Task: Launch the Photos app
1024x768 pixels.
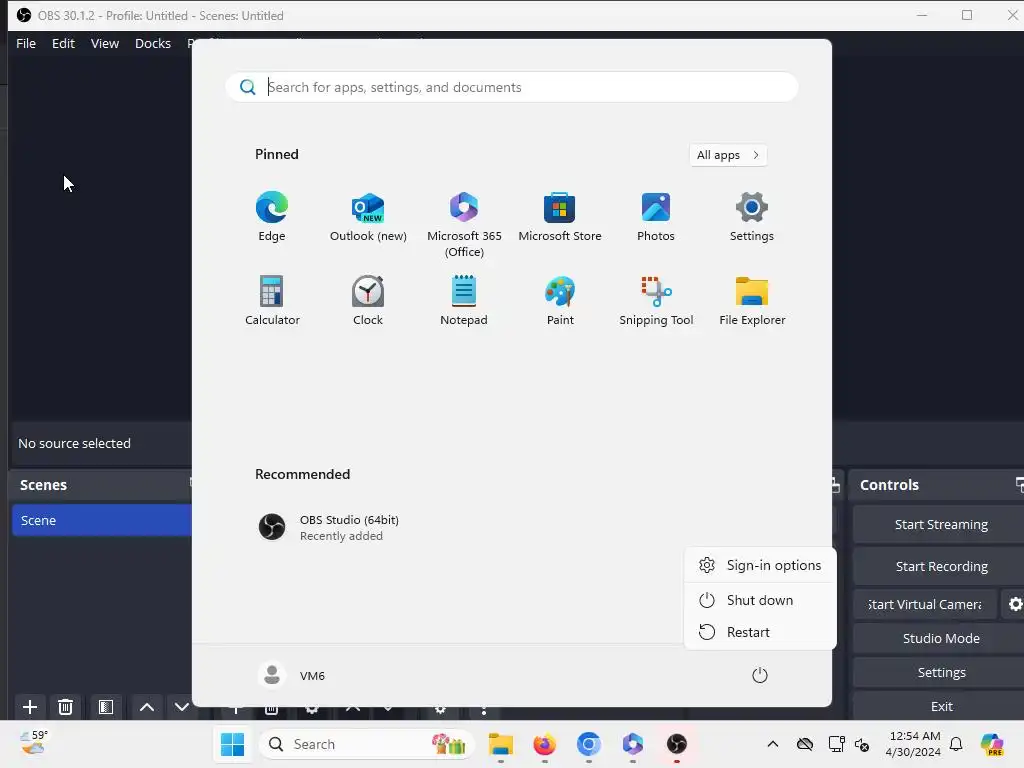Action: point(656,216)
